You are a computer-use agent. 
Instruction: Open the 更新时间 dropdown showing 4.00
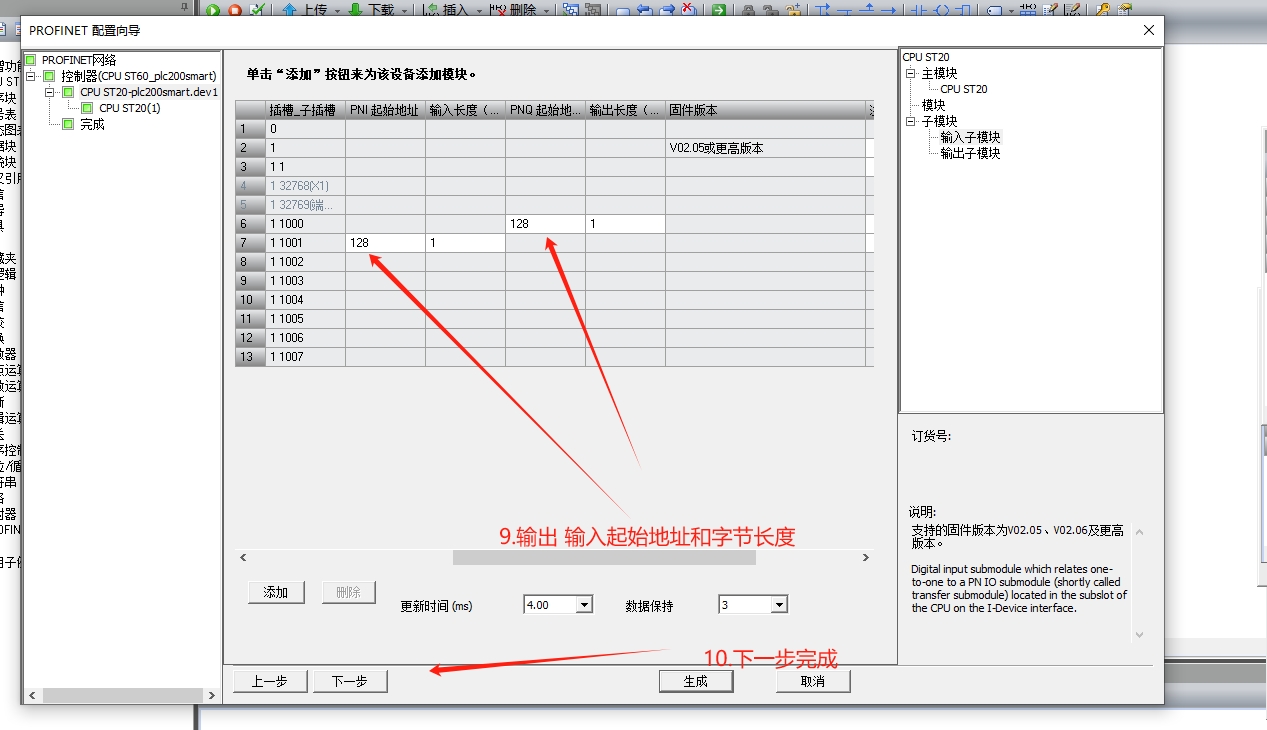coord(584,605)
